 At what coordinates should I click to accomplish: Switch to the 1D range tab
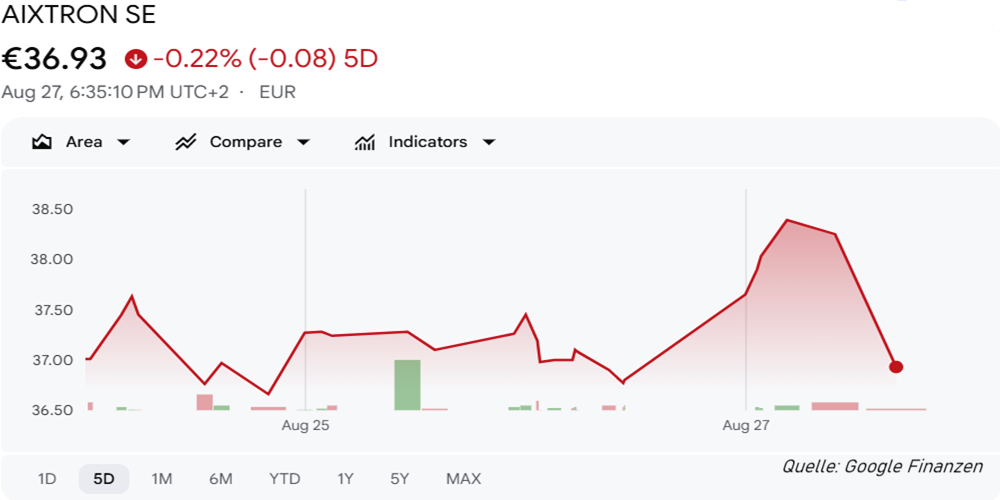click(47, 479)
